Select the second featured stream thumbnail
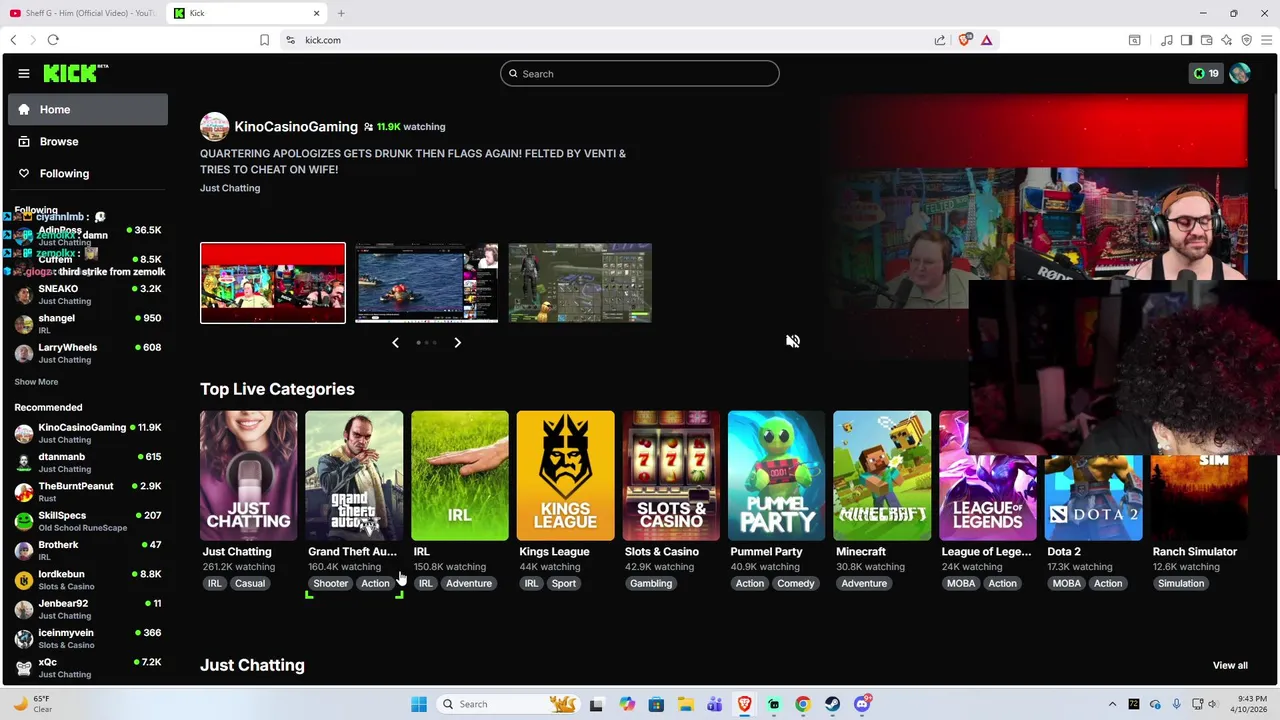Image resolution: width=1280 pixels, height=720 pixels. coord(427,283)
